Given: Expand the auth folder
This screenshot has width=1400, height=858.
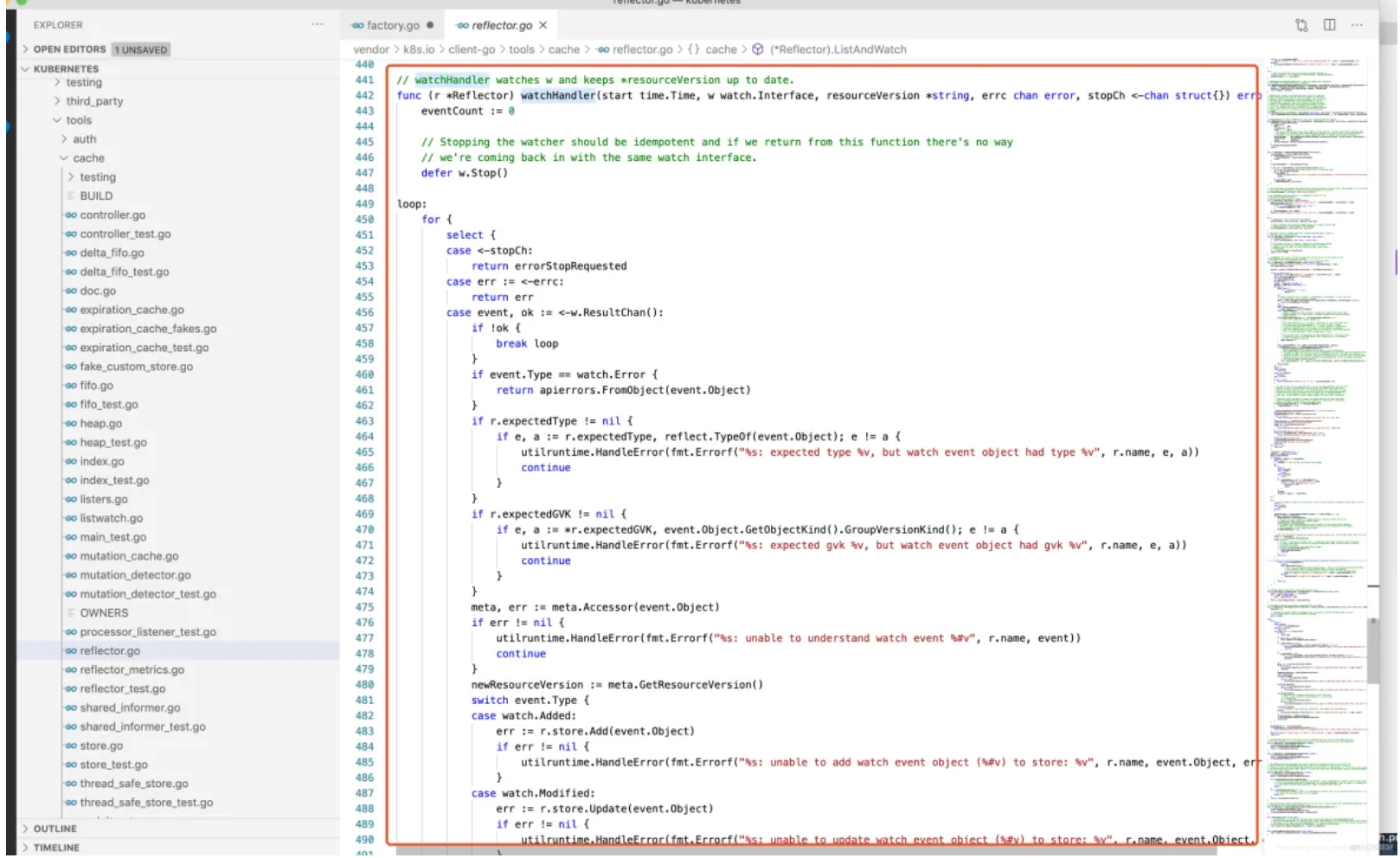Looking at the screenshot, I should [64, 139].
